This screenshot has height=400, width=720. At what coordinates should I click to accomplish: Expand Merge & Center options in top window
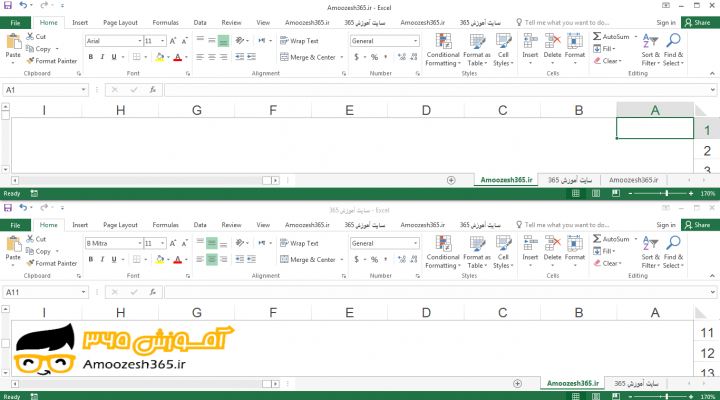click(342, 57)
